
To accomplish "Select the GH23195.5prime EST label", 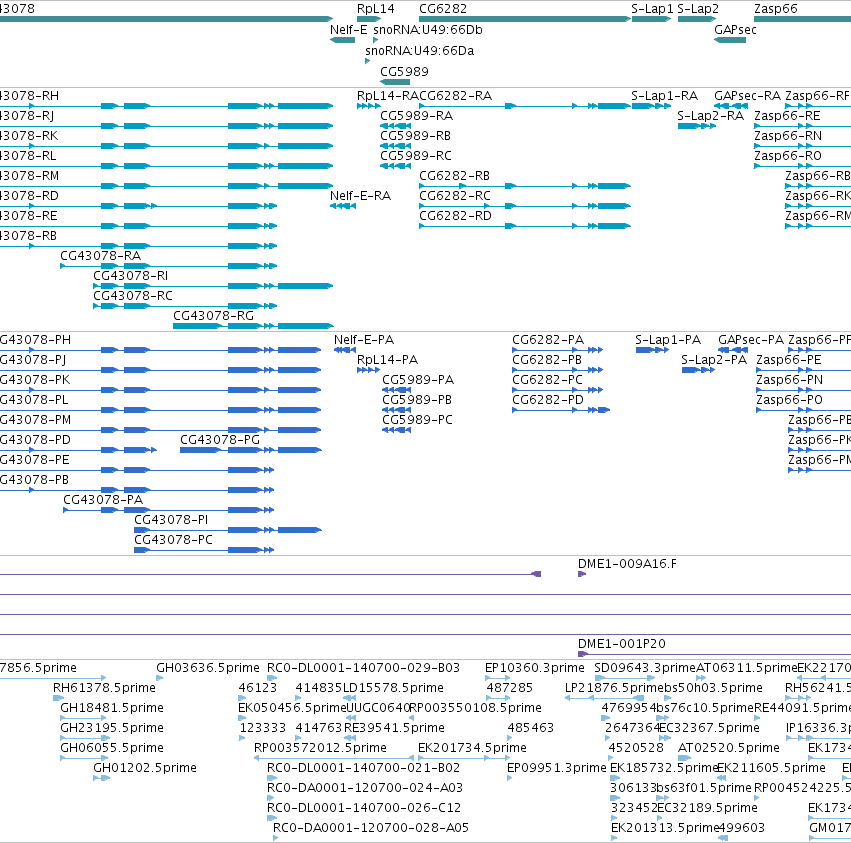I will point(112,728).
